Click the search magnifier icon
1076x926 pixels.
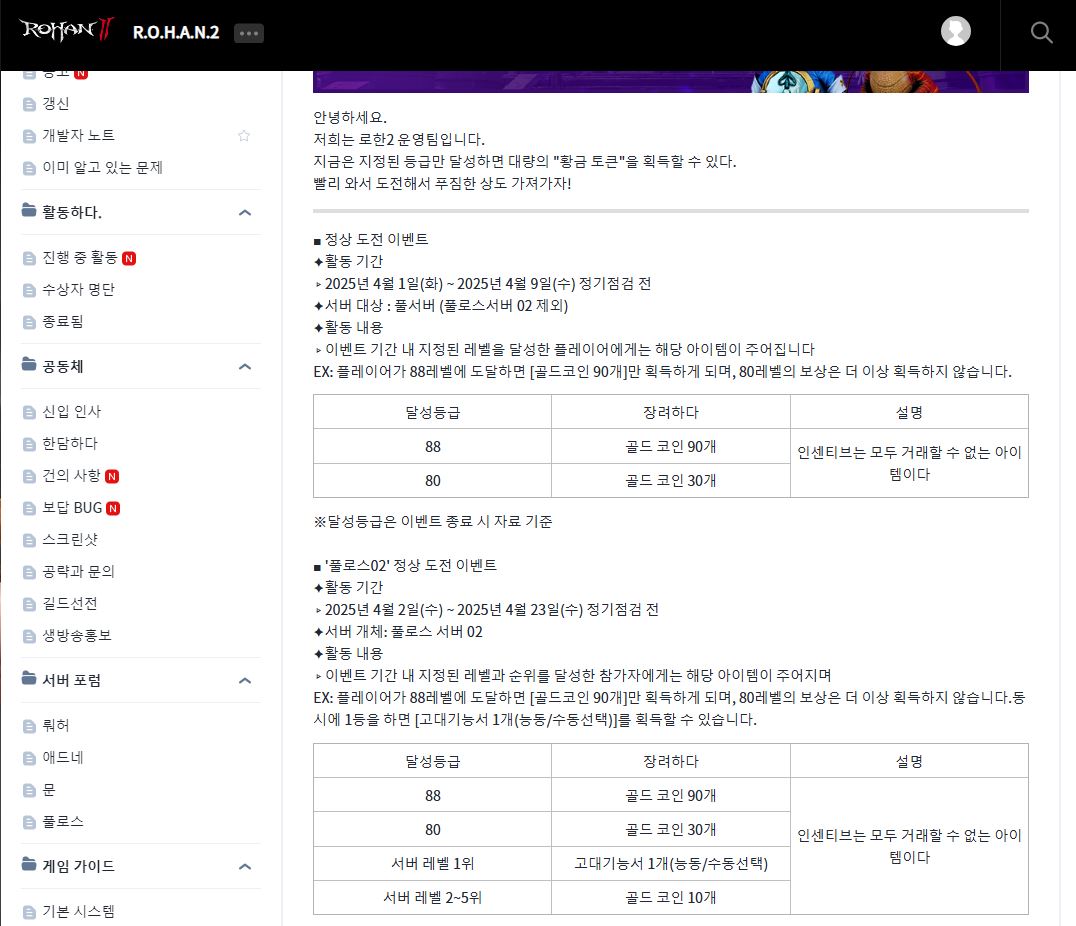(x=1041, y=33)
